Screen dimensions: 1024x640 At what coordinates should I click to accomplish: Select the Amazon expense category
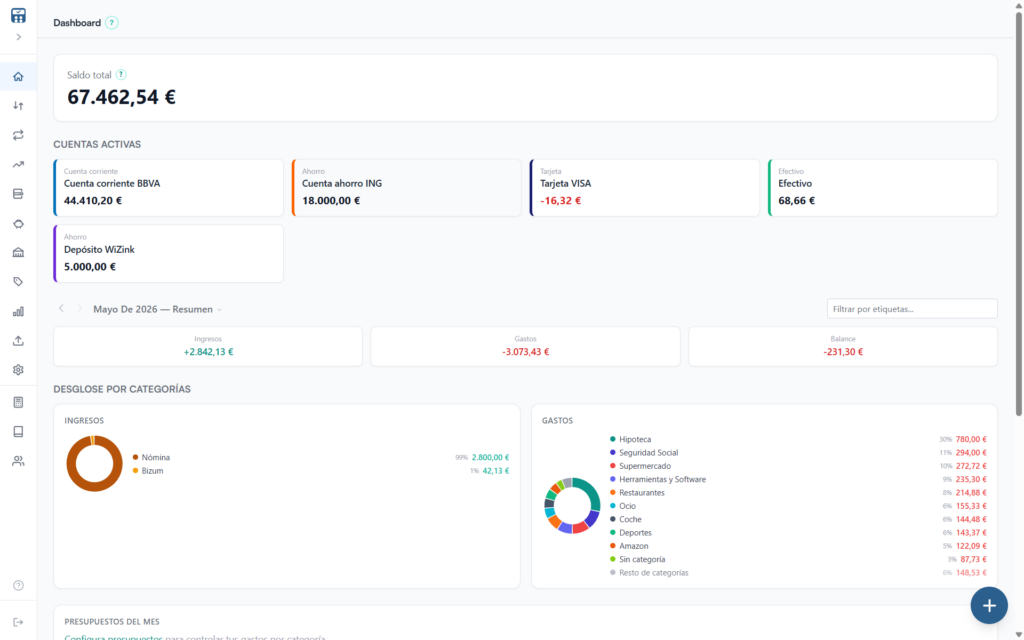(x=798, y=546)
